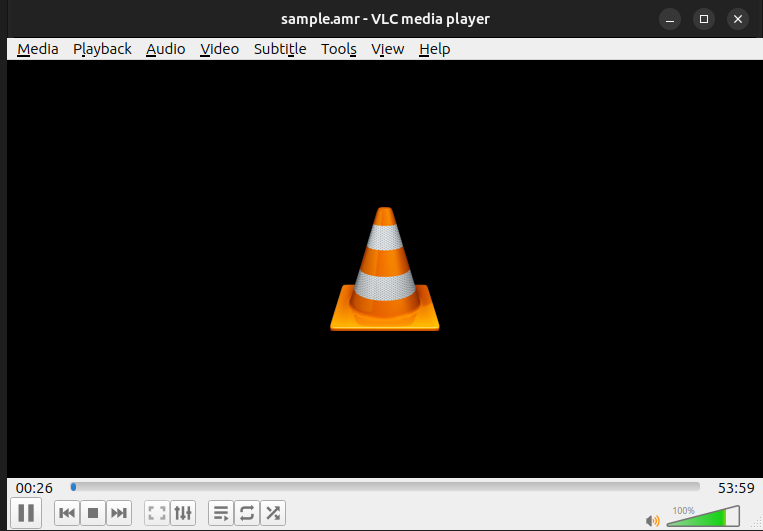Viewport: 763px width, 531px height.
Task: Skip to next media track
Action: pos(119,513)
